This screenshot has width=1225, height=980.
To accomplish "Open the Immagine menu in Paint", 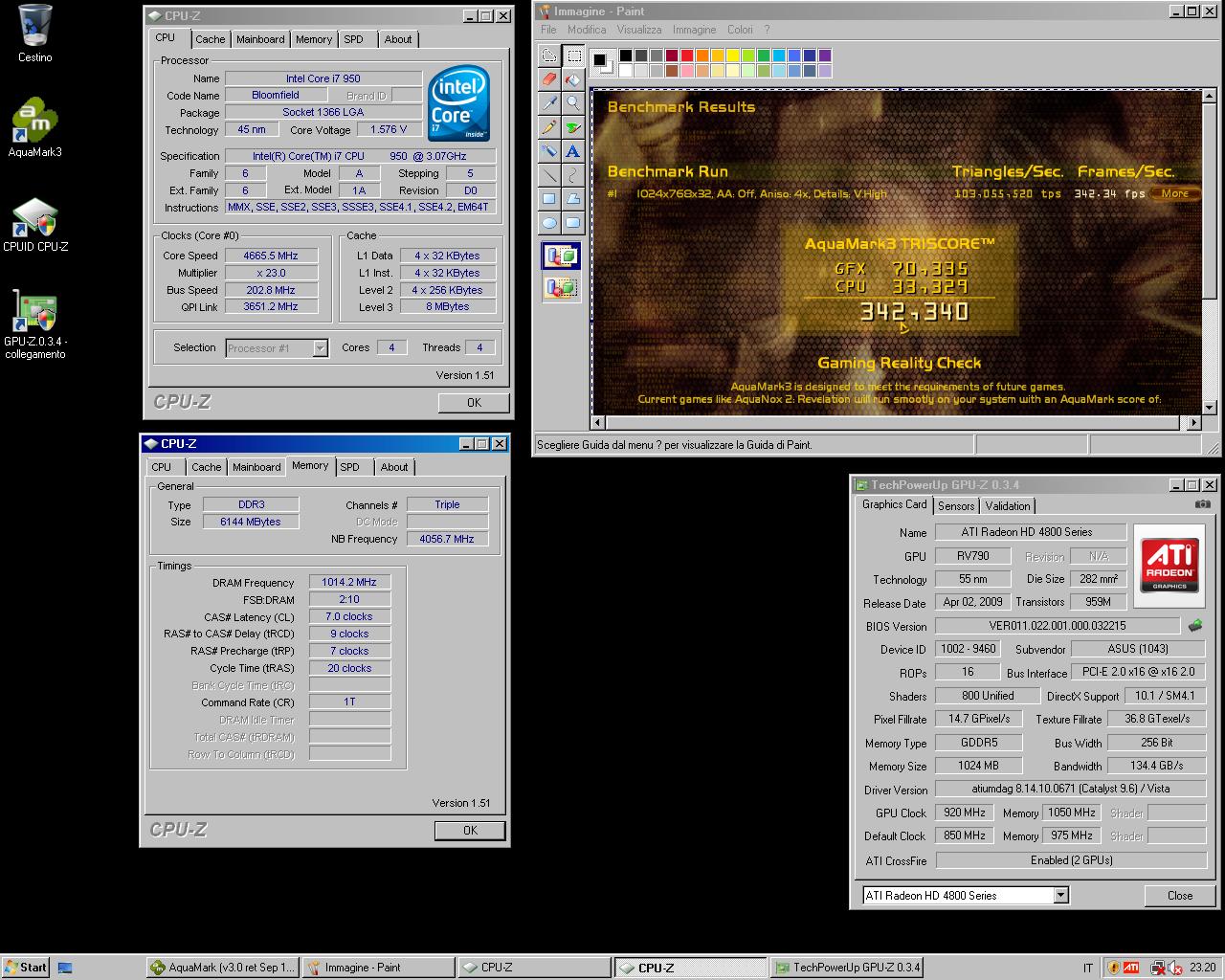I will click(694, 30).
